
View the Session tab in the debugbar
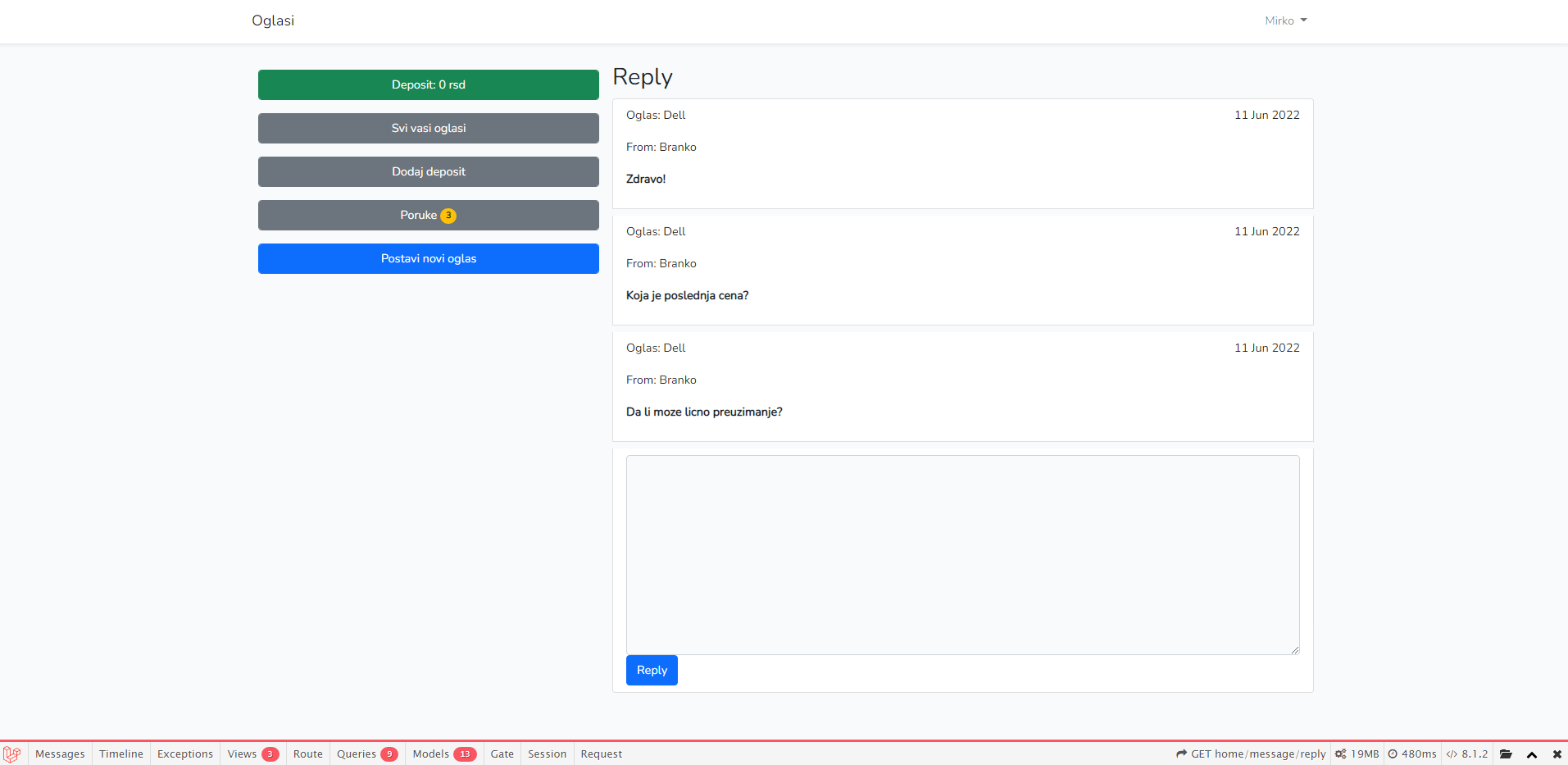(x=546, y=754)
